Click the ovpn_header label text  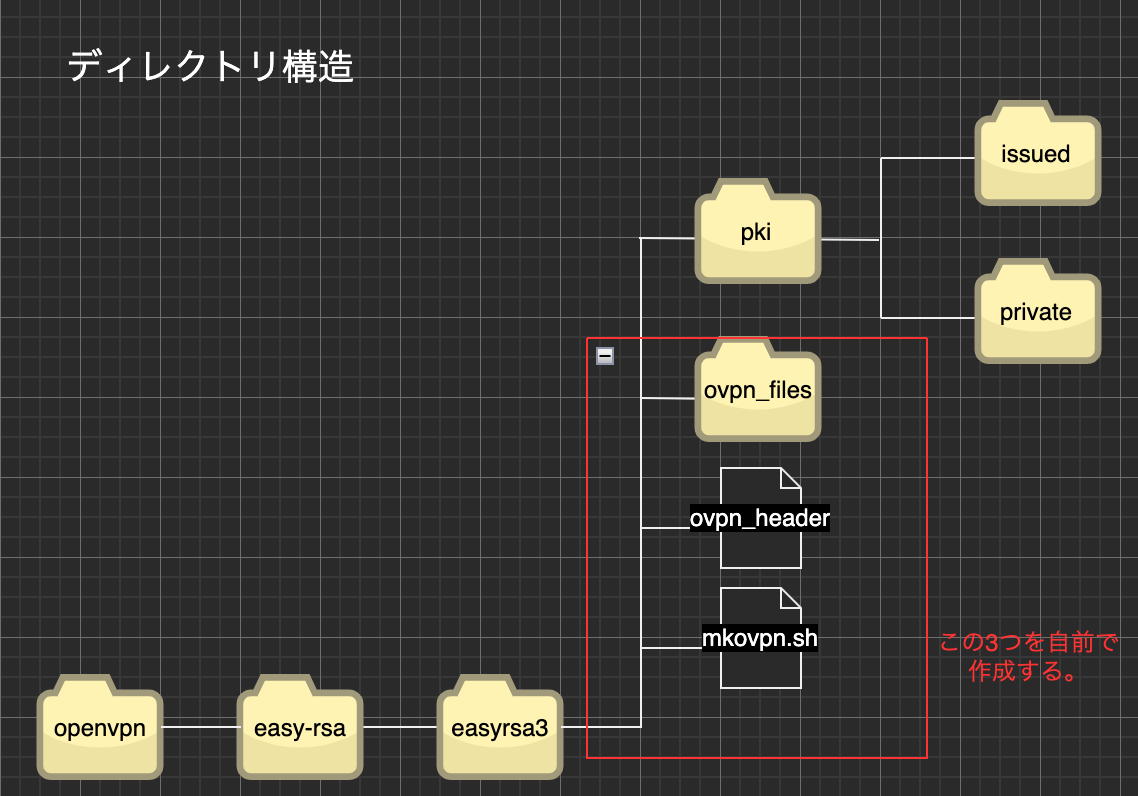point(759,519)
